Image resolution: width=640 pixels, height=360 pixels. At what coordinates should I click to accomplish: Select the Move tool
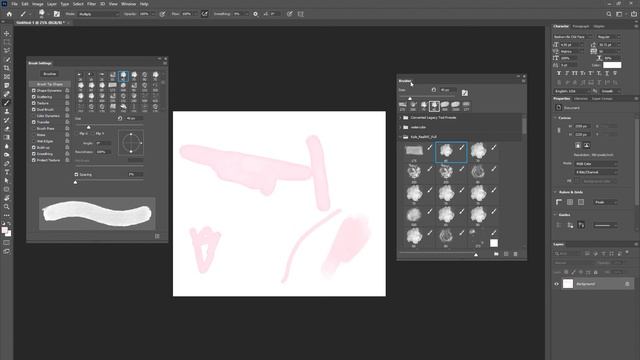7,33
